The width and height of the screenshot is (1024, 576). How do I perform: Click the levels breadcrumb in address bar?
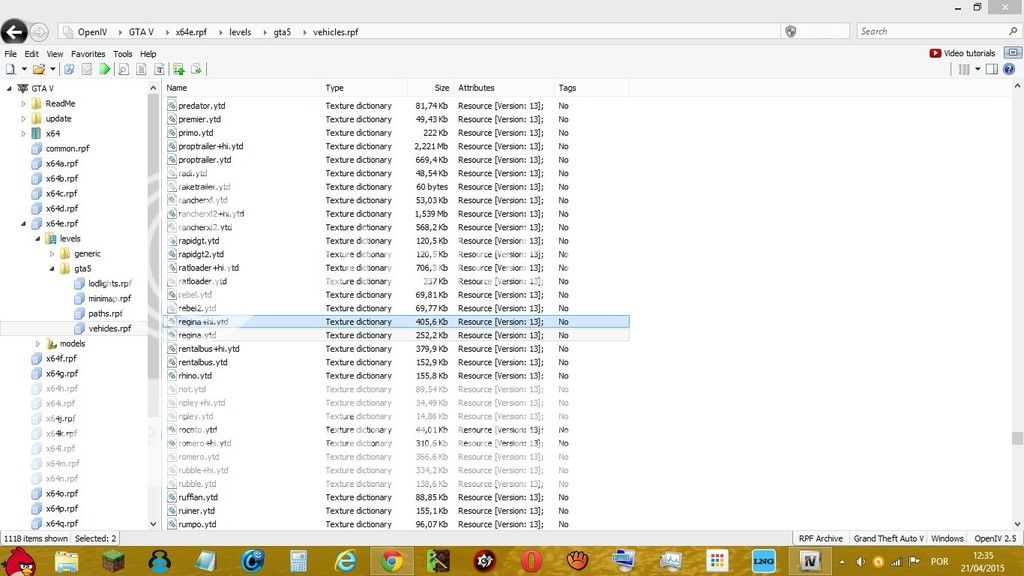pos(240,32)
